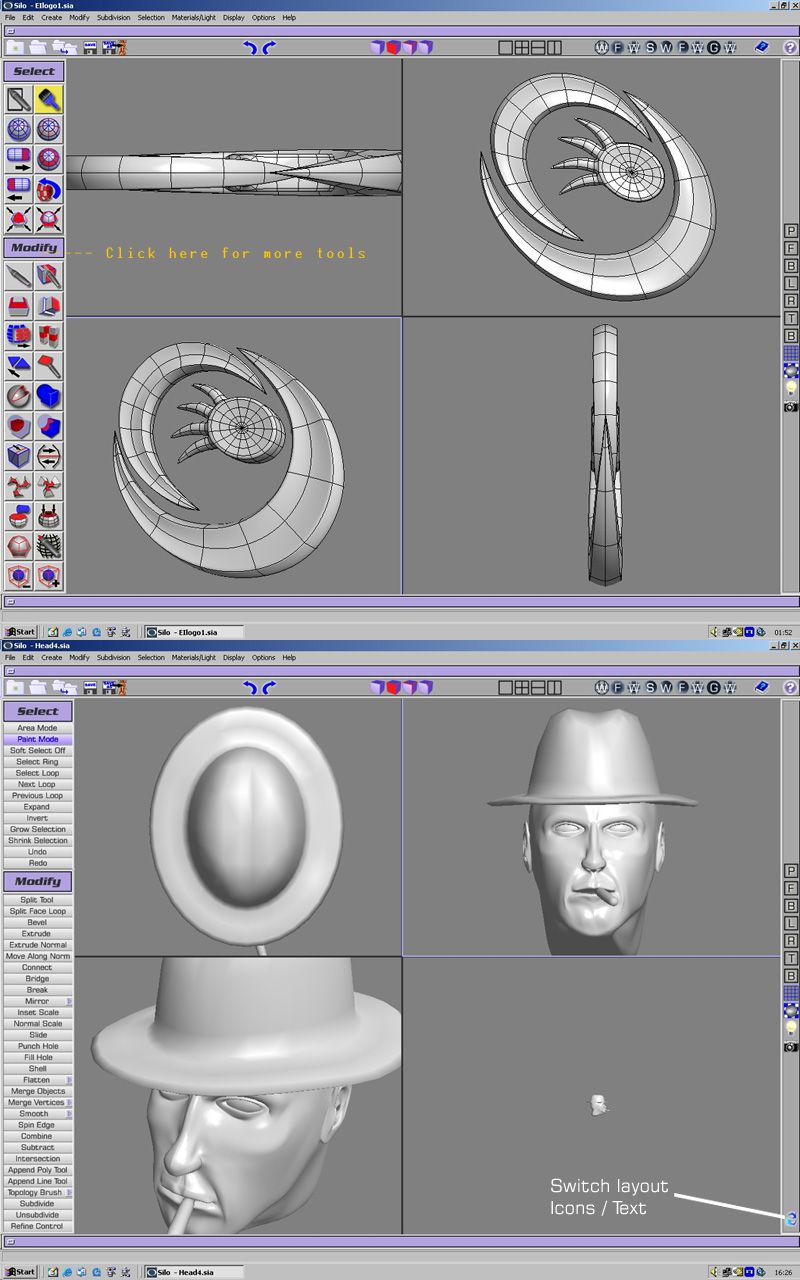Viewport: 800px width, 1280px height.
Task: Click the G display mode circle in Ellogo1 toolbar
Action: [x=714, y=46]
